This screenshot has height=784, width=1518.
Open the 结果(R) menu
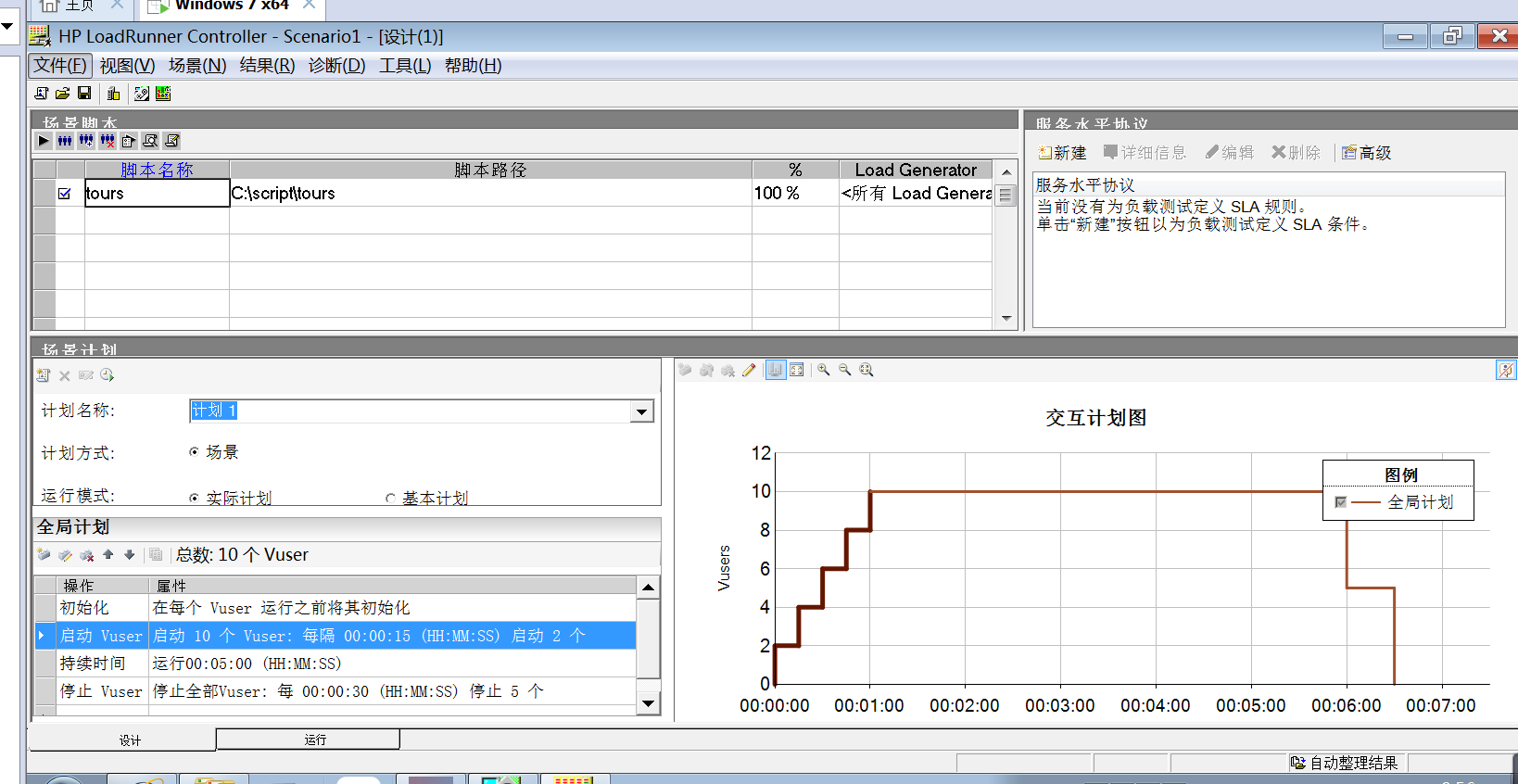click(267, 66)
